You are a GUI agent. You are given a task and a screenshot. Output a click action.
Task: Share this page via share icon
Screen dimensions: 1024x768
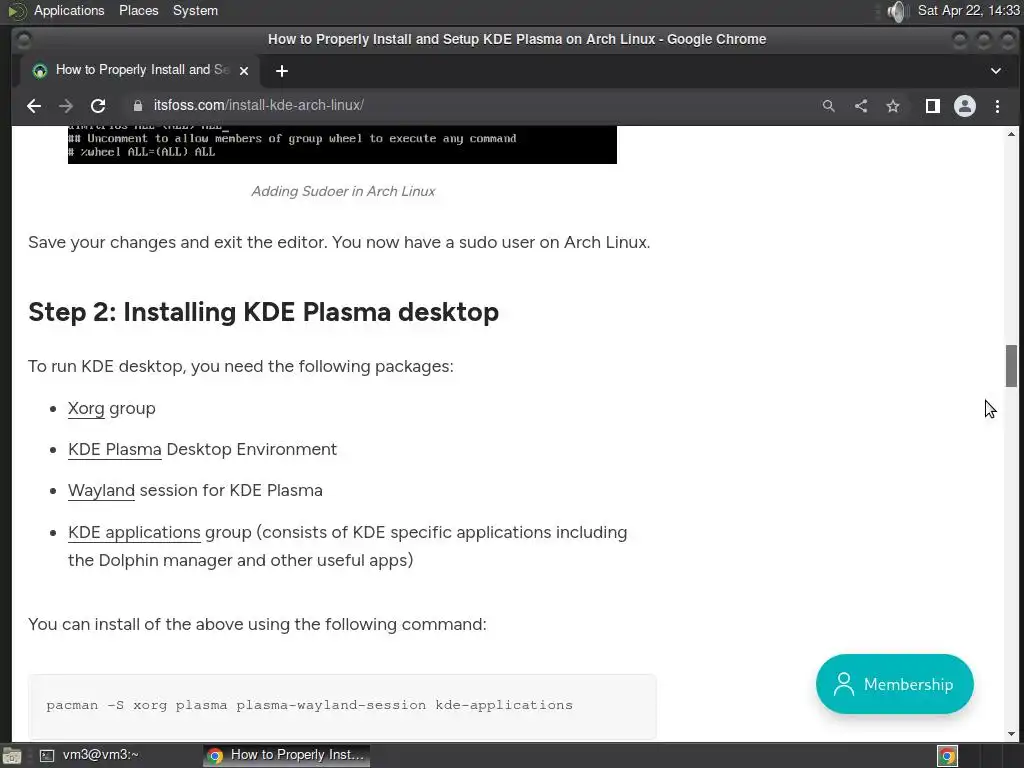[x=861, y=106]
